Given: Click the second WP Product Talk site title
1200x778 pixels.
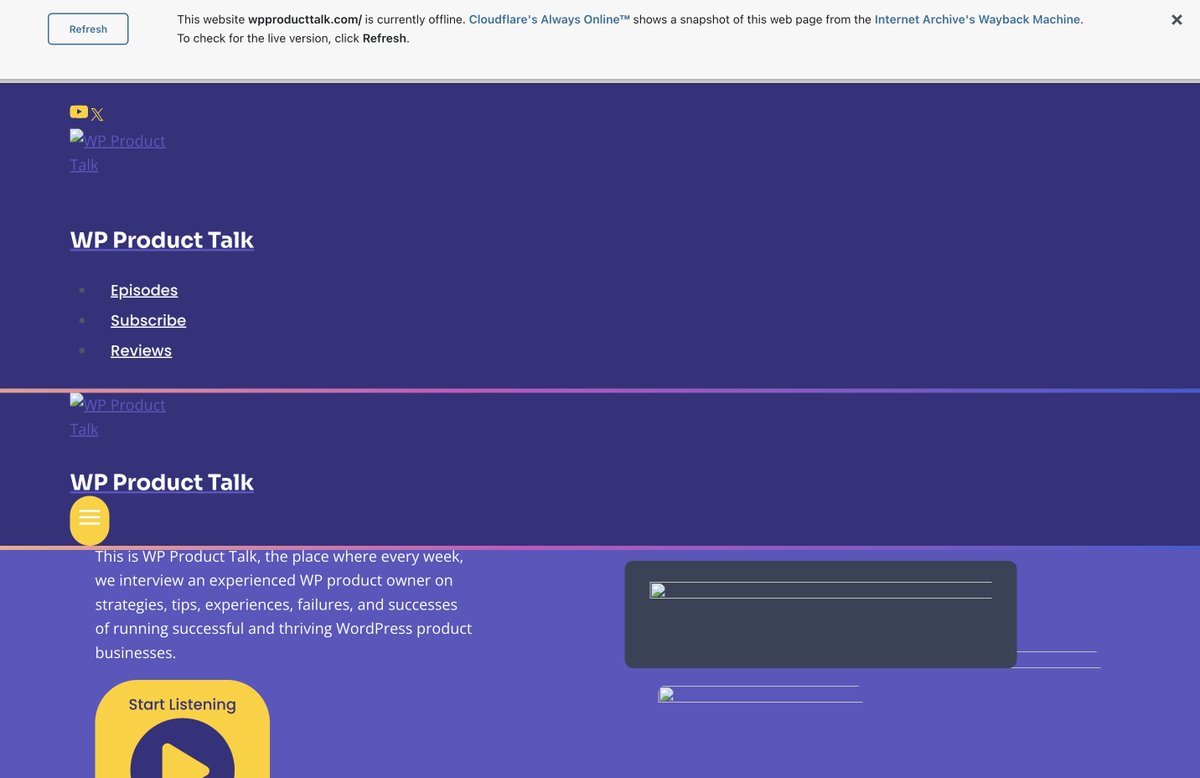Looking at the screenshot, I should coord(162,482).
